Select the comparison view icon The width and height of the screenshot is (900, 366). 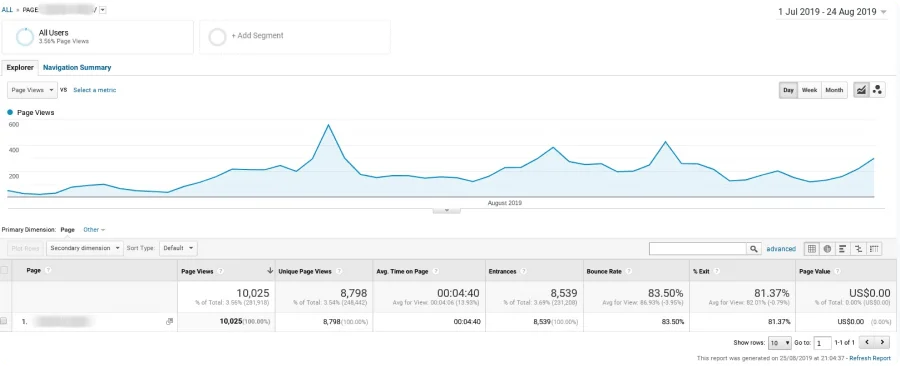point(858,248)
